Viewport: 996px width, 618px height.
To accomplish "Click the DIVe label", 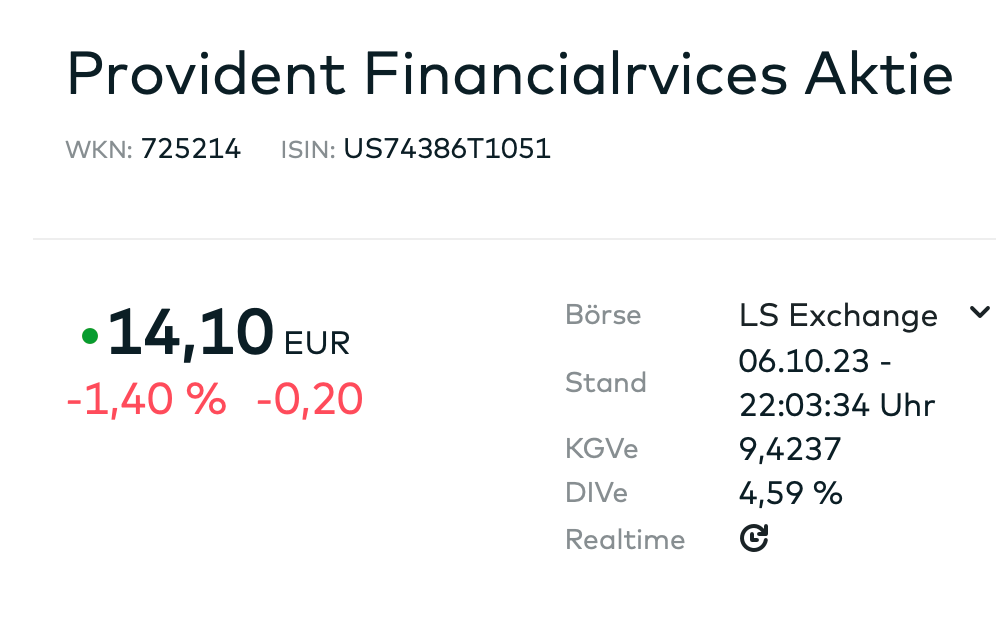I will click(596, 494).
